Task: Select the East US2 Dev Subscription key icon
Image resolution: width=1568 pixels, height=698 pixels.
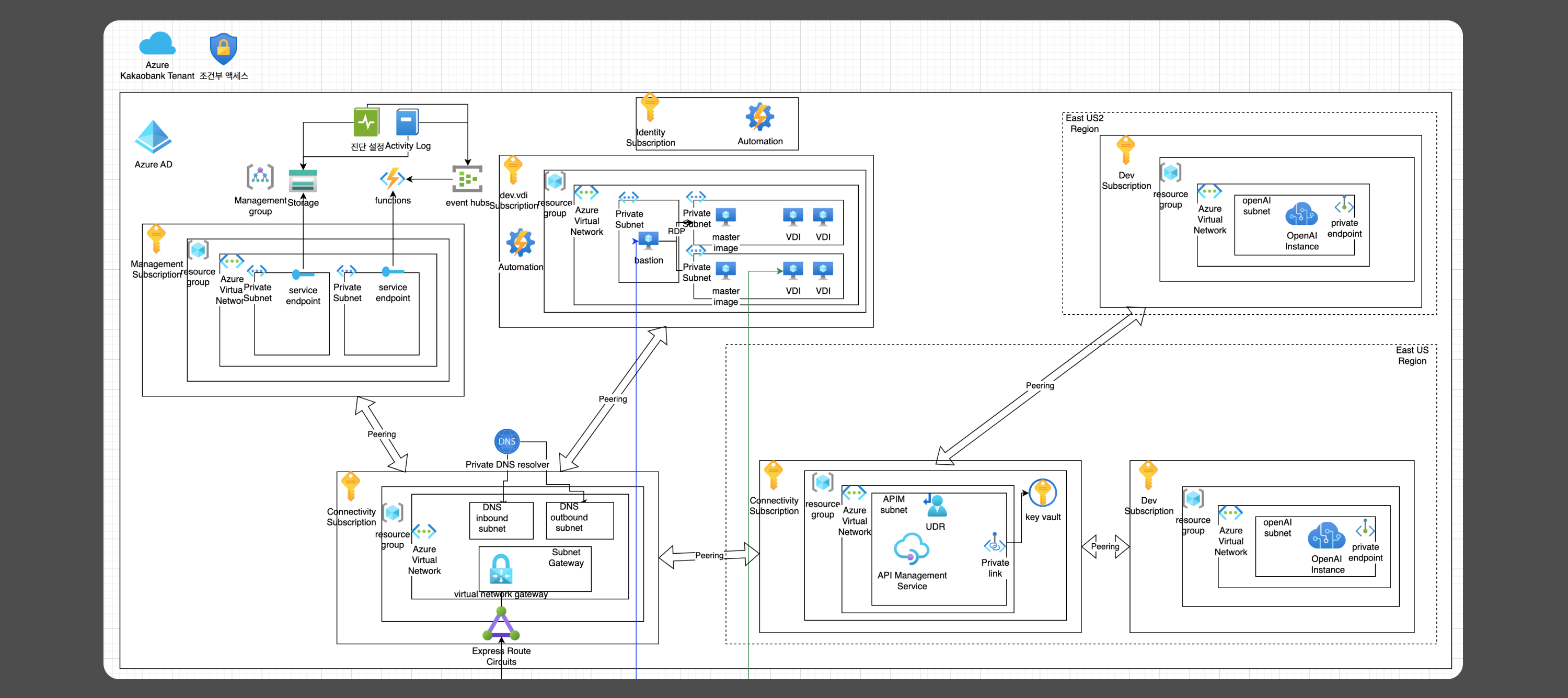Action: click(1125, 151)
